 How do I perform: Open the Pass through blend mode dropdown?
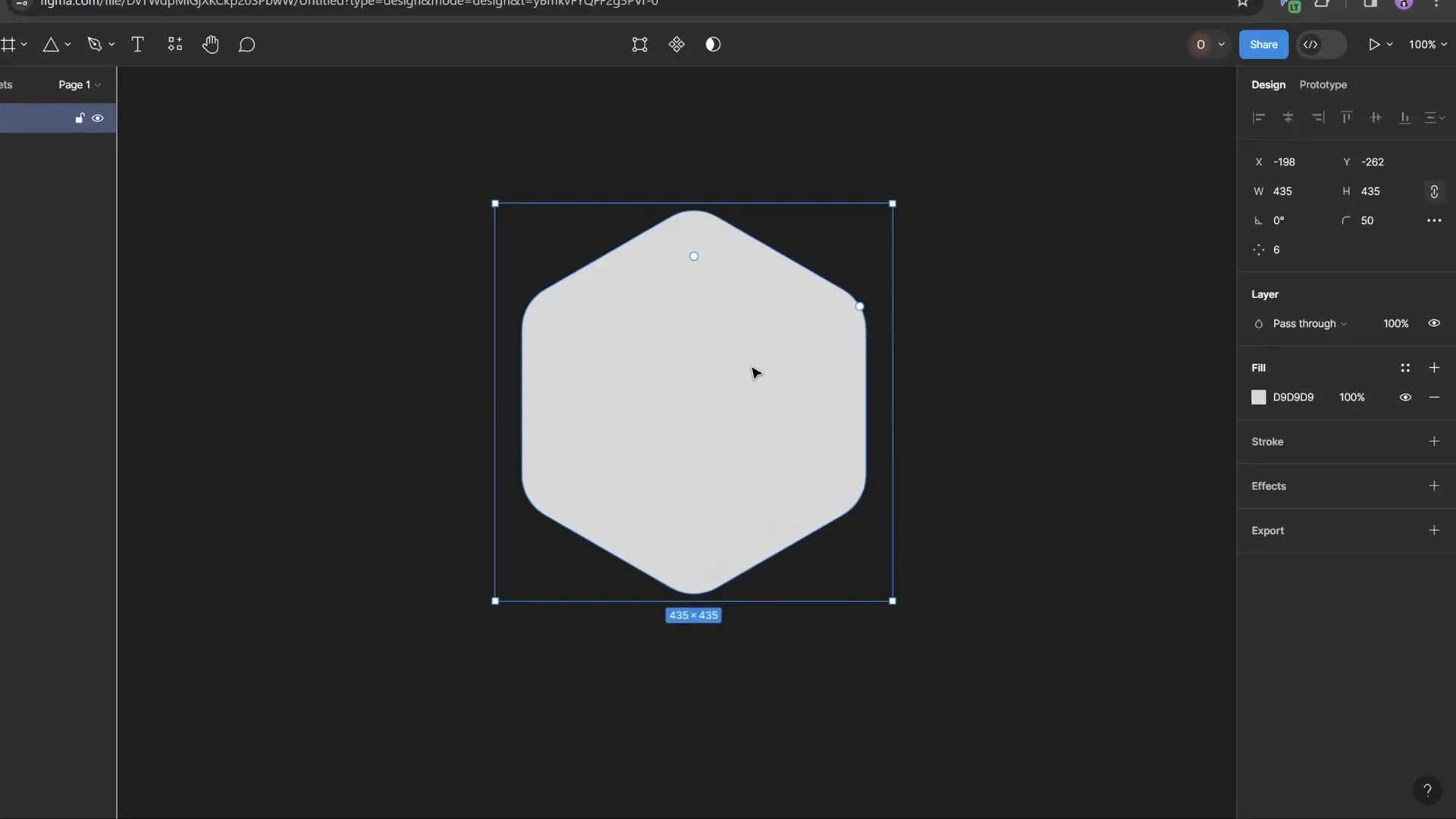1307,324
